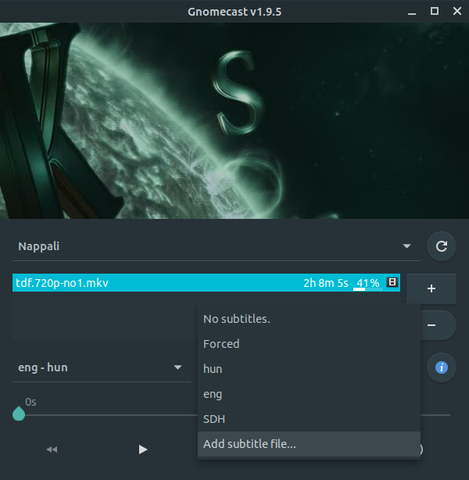Start playback with the play button

click(x=143, y=450)
